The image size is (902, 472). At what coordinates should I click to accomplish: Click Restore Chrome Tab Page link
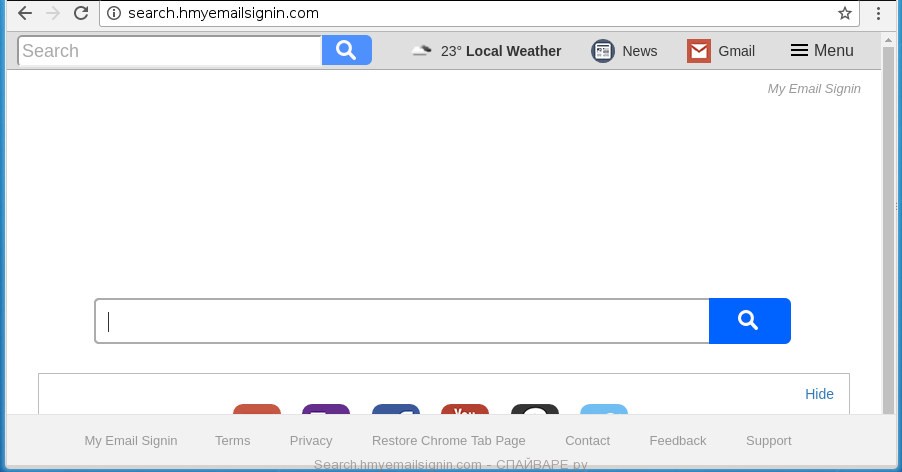click(x=449, y=440)
